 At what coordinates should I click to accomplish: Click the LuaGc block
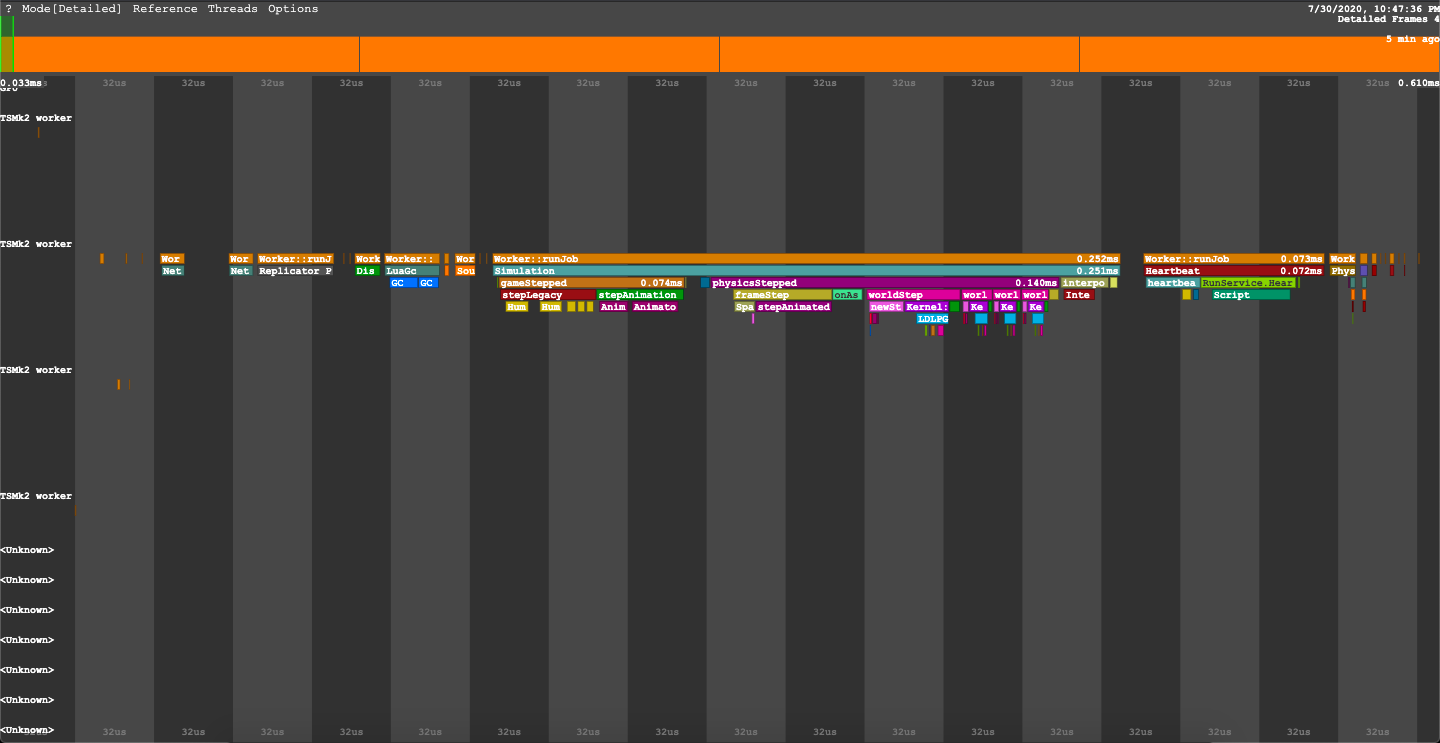[412, 271]
